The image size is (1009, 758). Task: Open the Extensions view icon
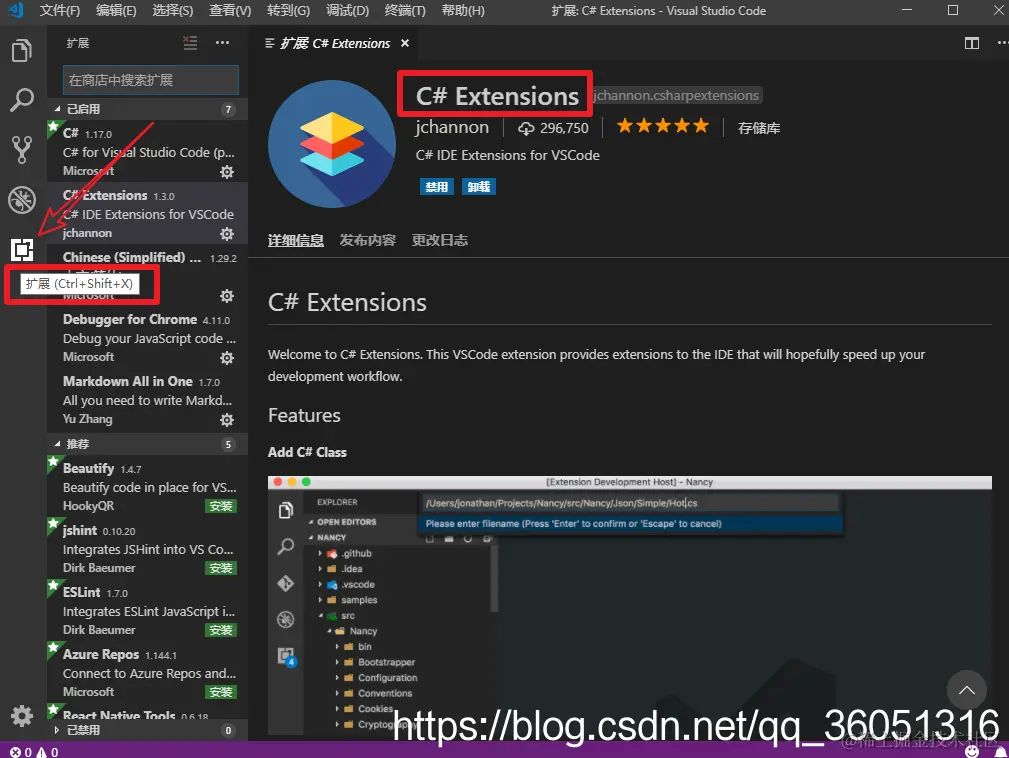[21, 249]
